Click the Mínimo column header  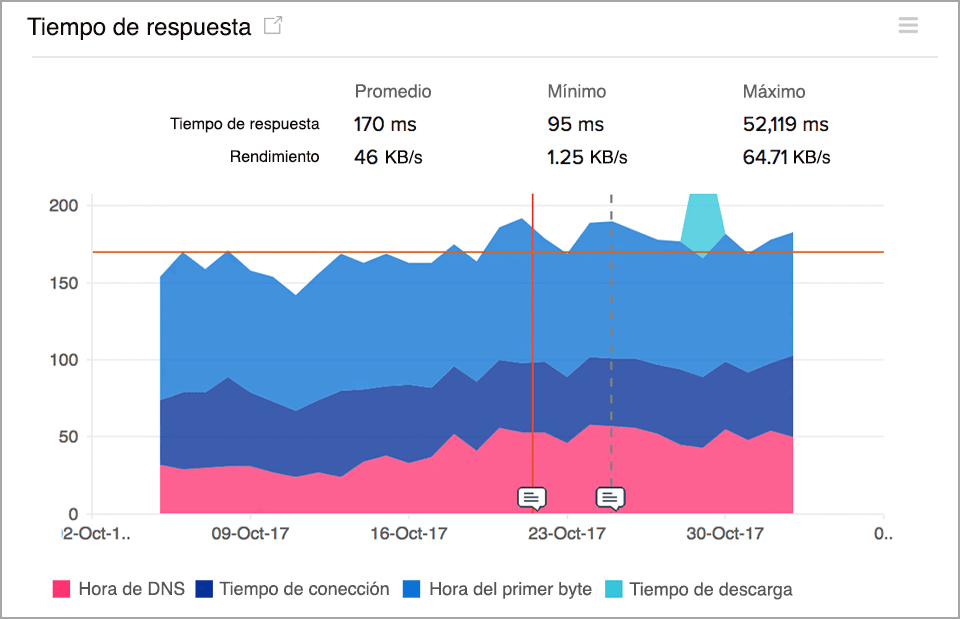coord(577,91)
